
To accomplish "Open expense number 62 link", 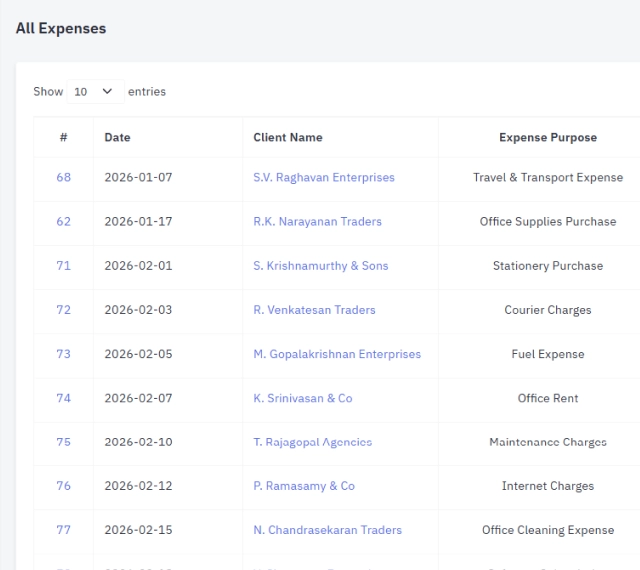I will click(x=64, y=221).
